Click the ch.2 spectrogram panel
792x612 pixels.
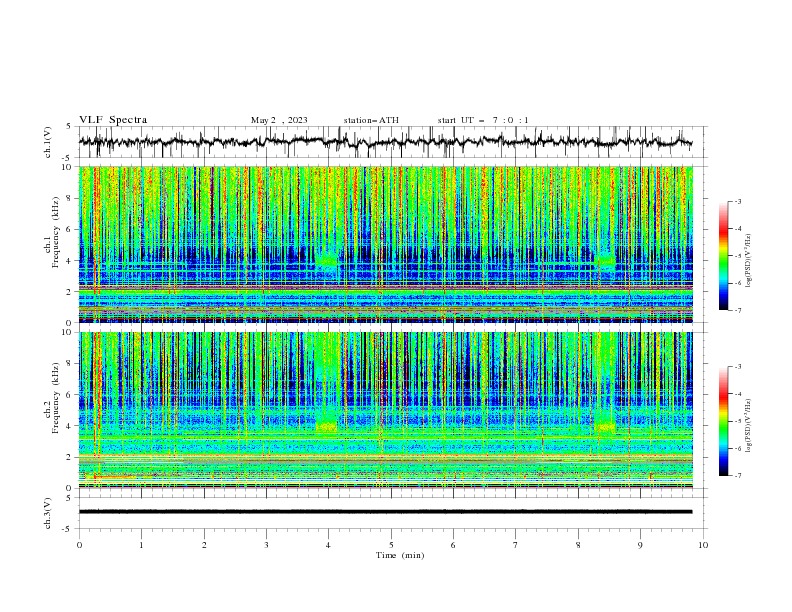(386, 410)
